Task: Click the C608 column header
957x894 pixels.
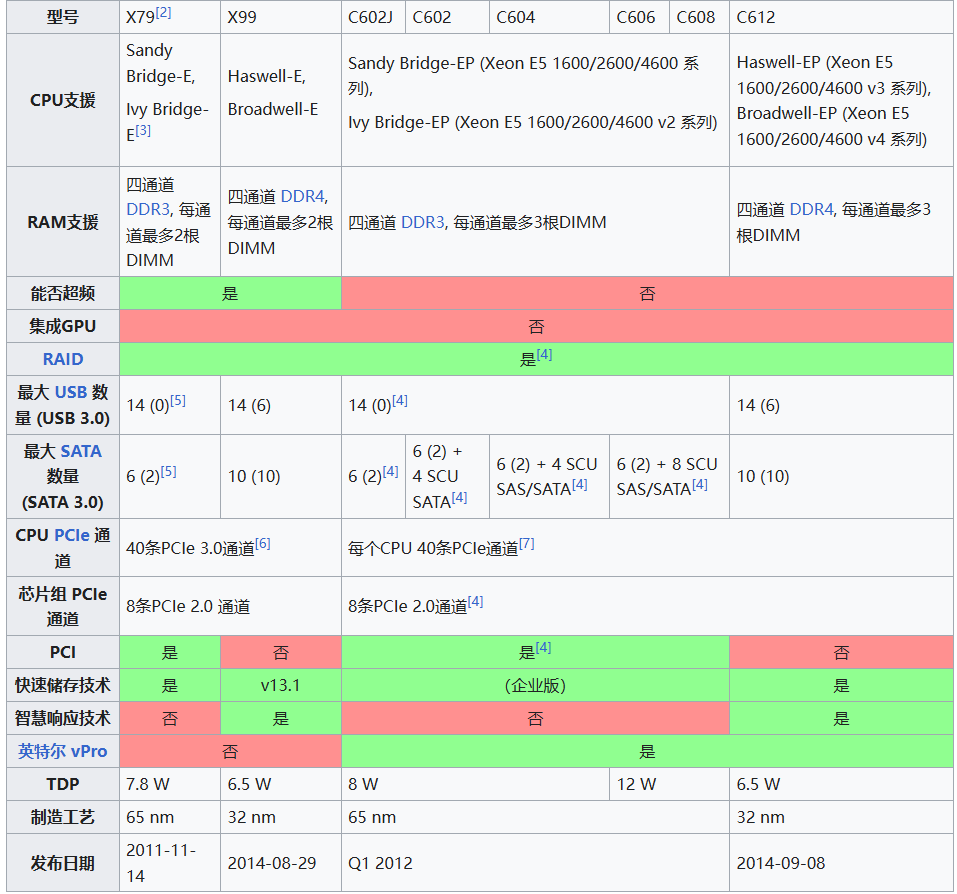Action: 699,17
